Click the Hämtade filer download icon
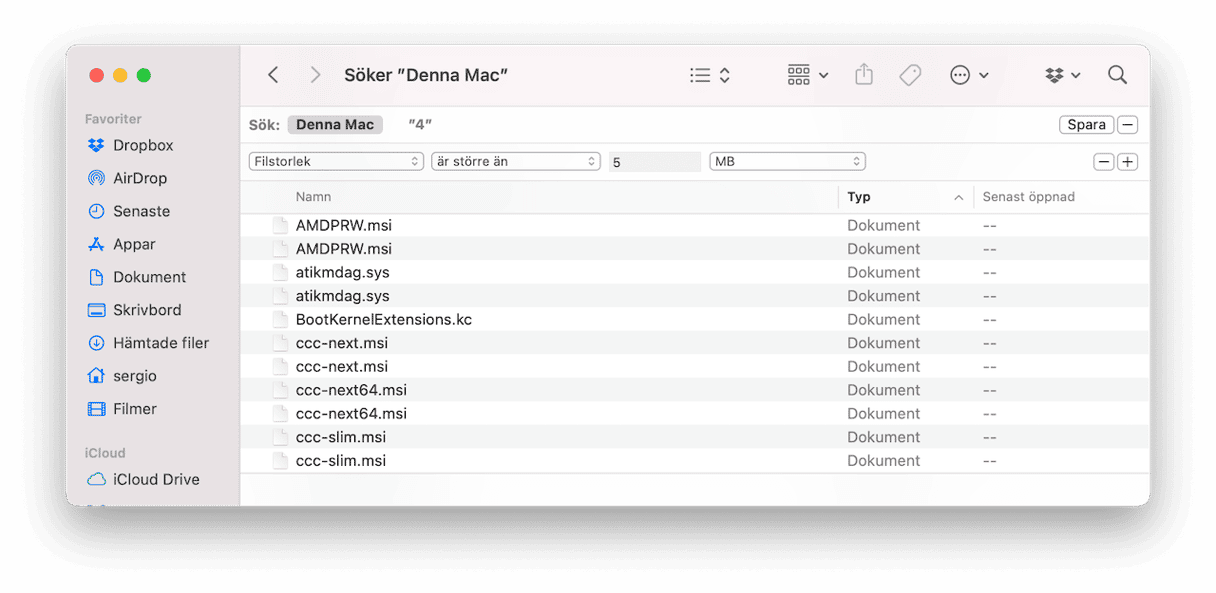 (x=96, y=343)
